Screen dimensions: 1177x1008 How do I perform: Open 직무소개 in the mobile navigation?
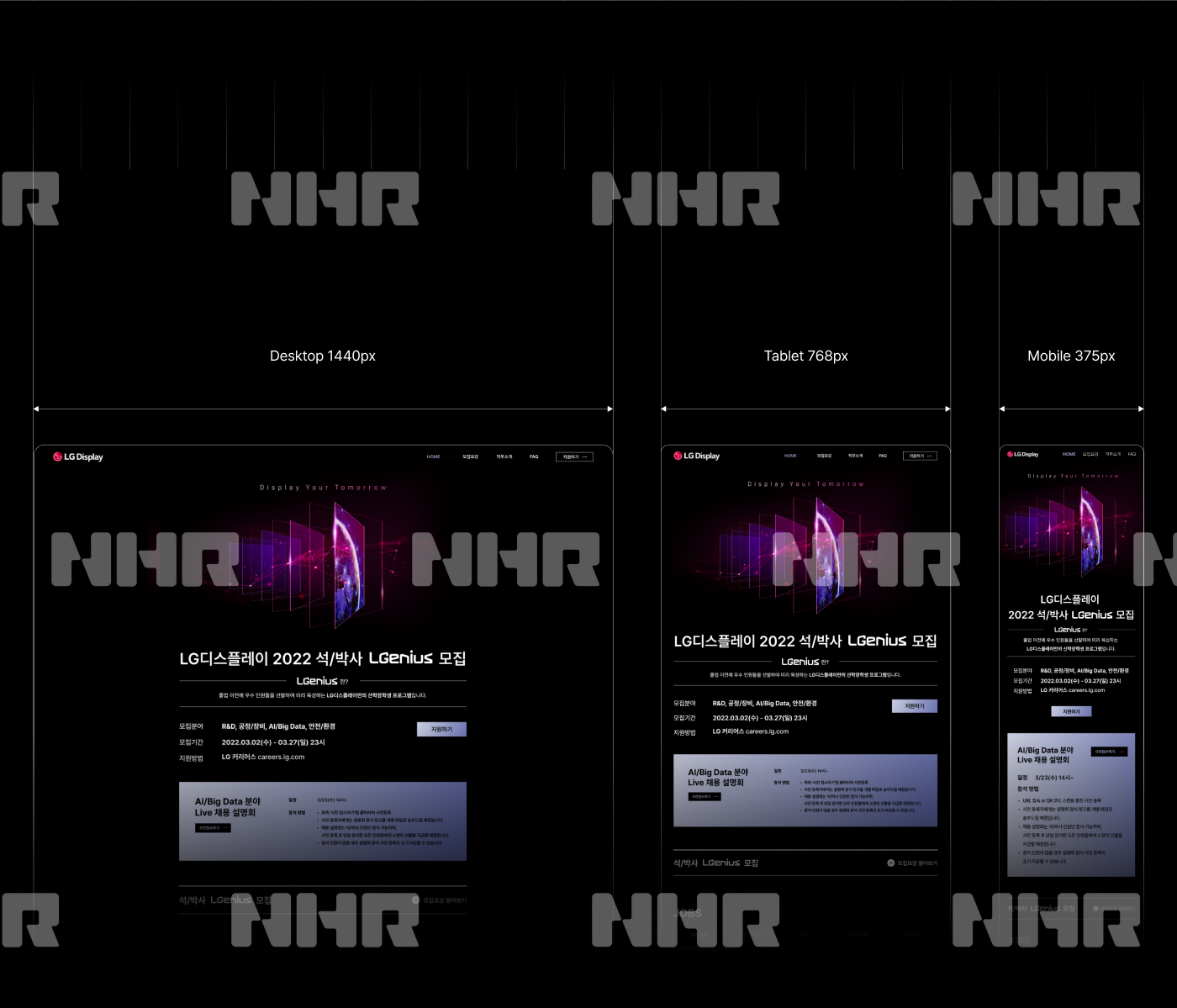pos(1113,454)
